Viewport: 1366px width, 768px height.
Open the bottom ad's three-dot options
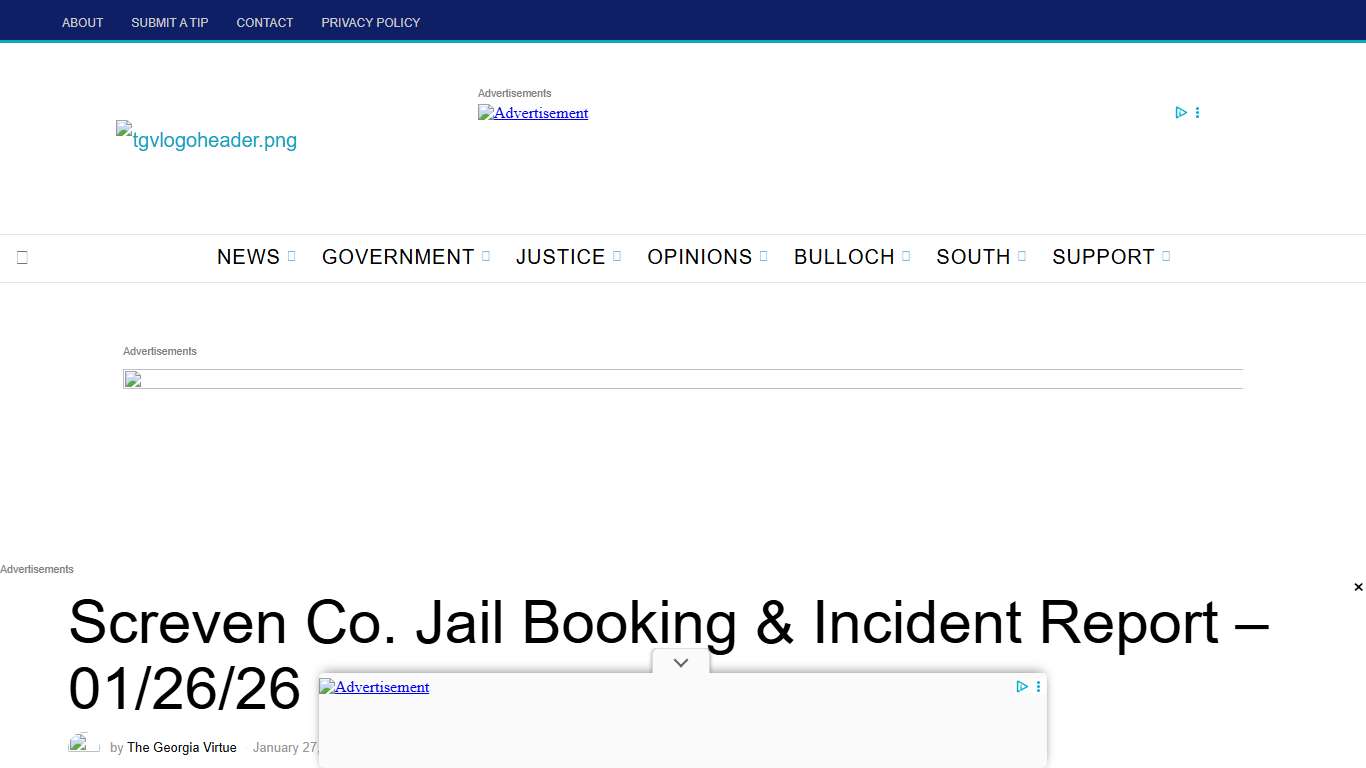(x=1038, y=686)
